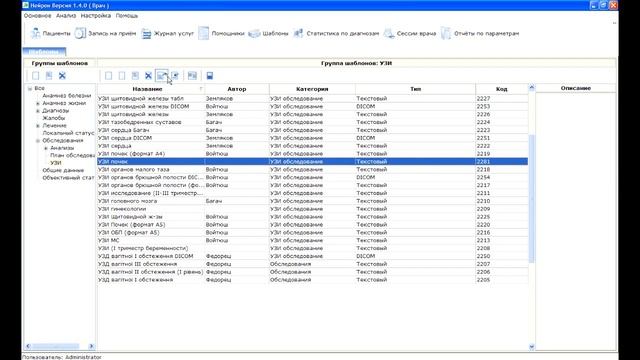Select Анамнез болезни in the groups tree

pos(67,96)
